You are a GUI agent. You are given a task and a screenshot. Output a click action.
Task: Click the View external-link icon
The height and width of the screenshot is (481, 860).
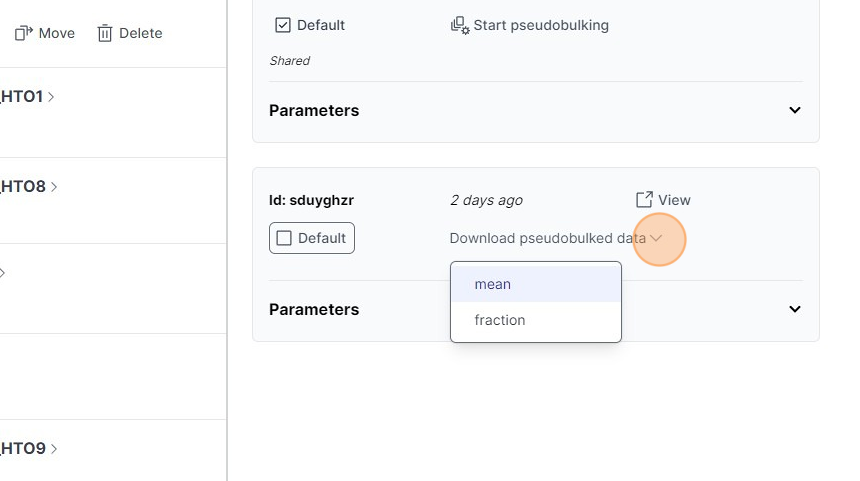click(644, 200)
